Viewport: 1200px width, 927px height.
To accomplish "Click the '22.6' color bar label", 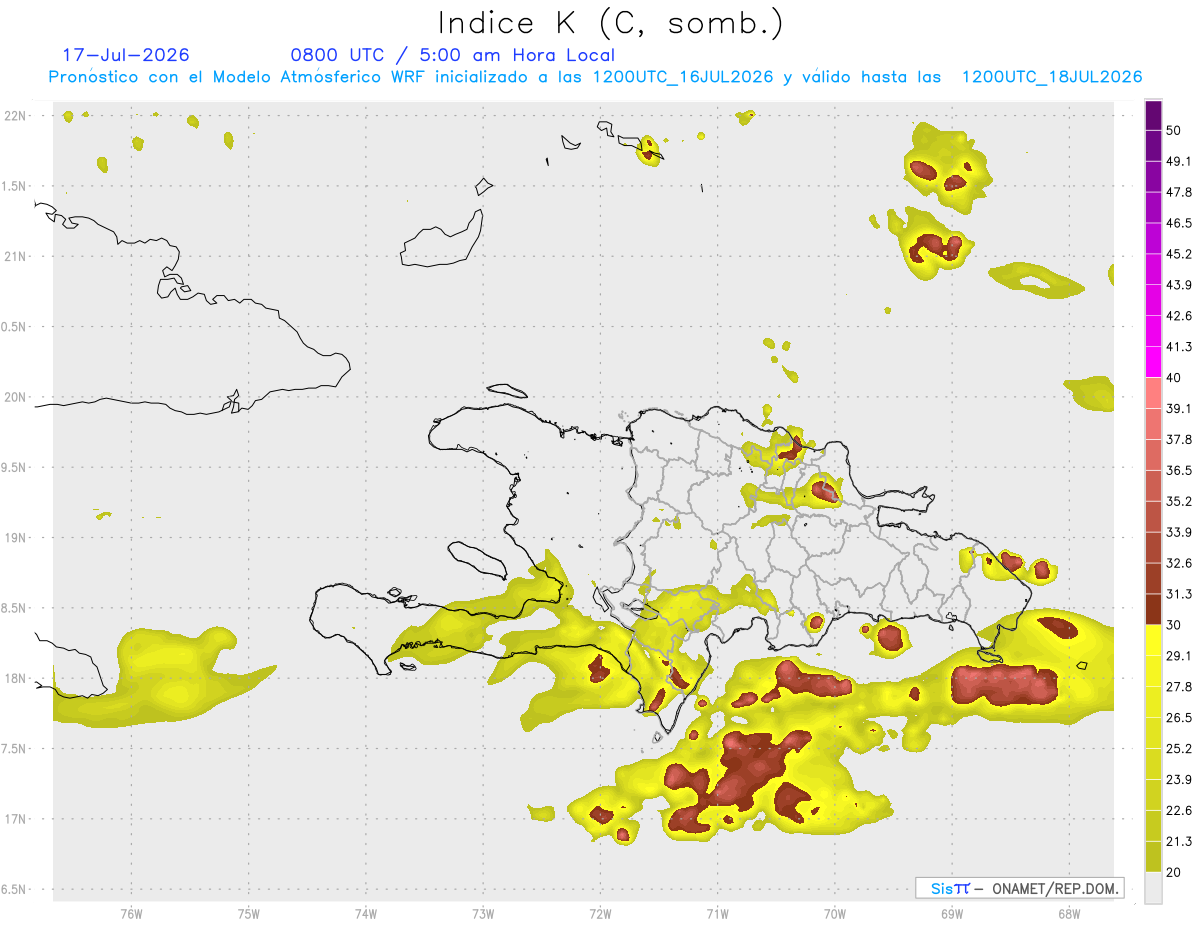I will [x=1179, y=810].
